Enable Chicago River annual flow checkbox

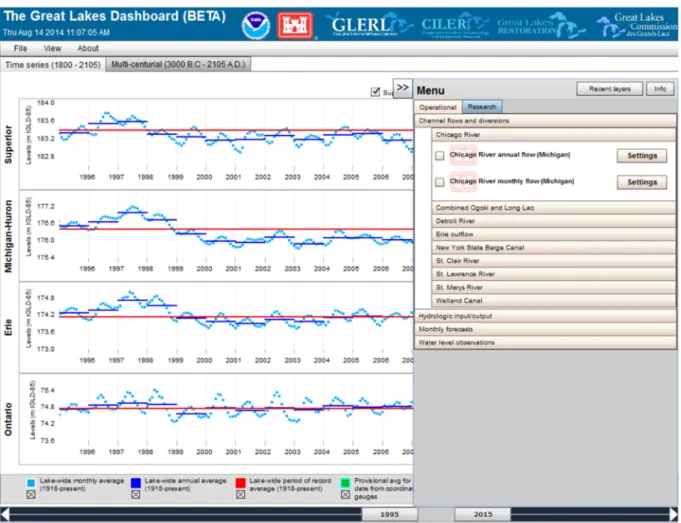pos(440,156)
